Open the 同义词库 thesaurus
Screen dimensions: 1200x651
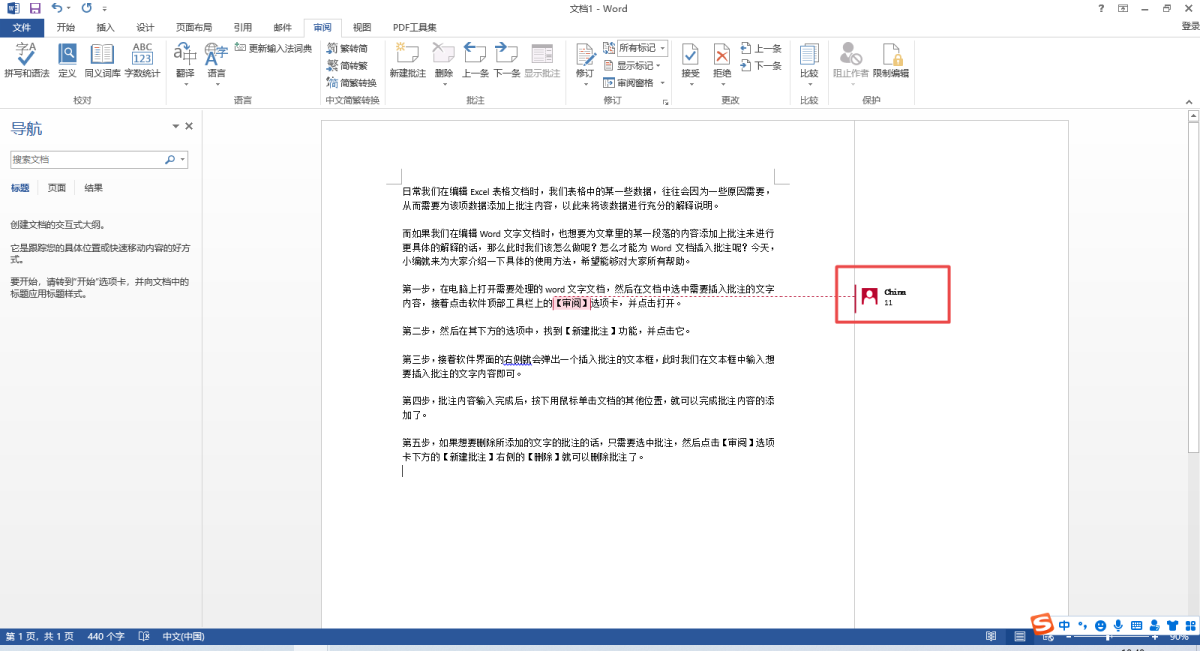(102, 60)
